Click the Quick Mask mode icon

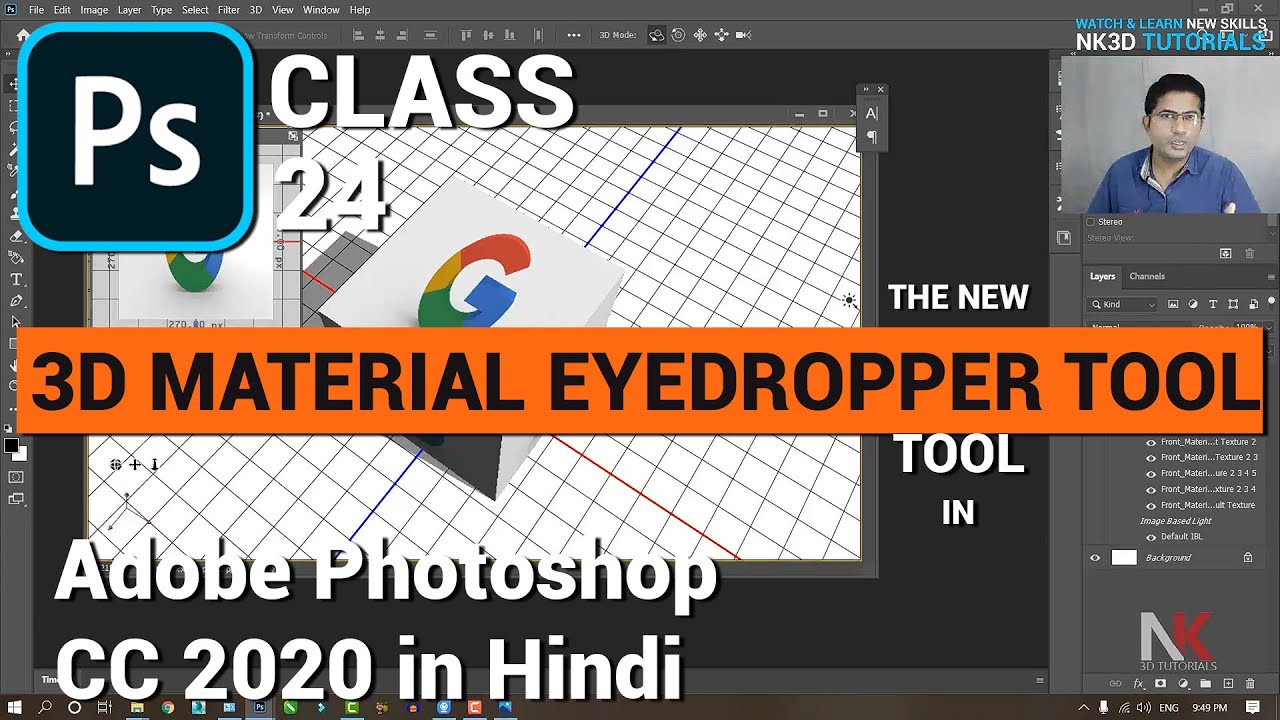(x=15, y=478)
